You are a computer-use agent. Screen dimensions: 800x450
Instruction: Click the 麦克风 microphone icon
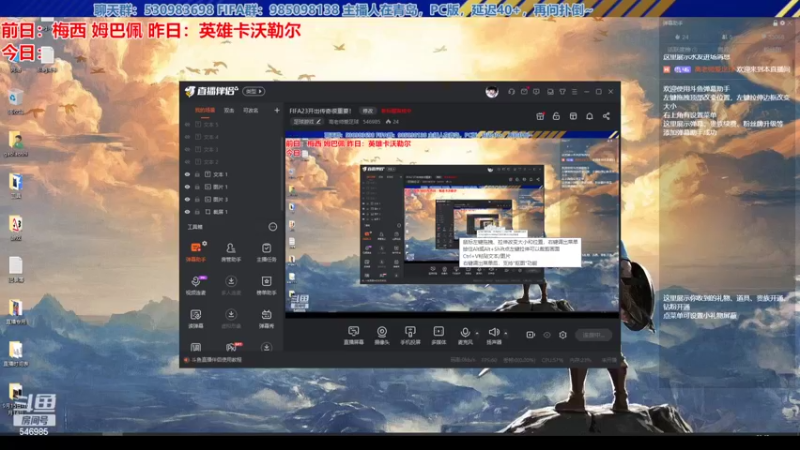tap(465, 333)
